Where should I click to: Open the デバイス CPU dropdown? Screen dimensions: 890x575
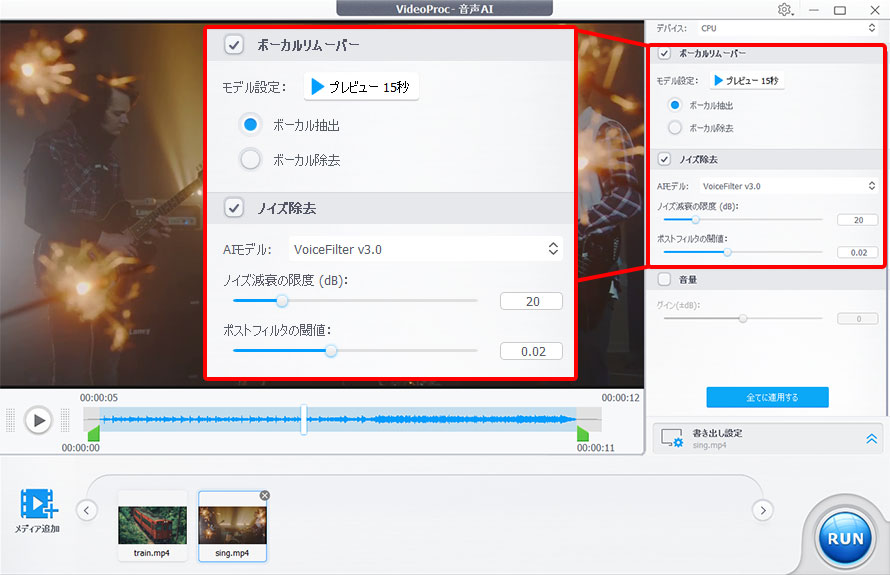coord(787,28)
